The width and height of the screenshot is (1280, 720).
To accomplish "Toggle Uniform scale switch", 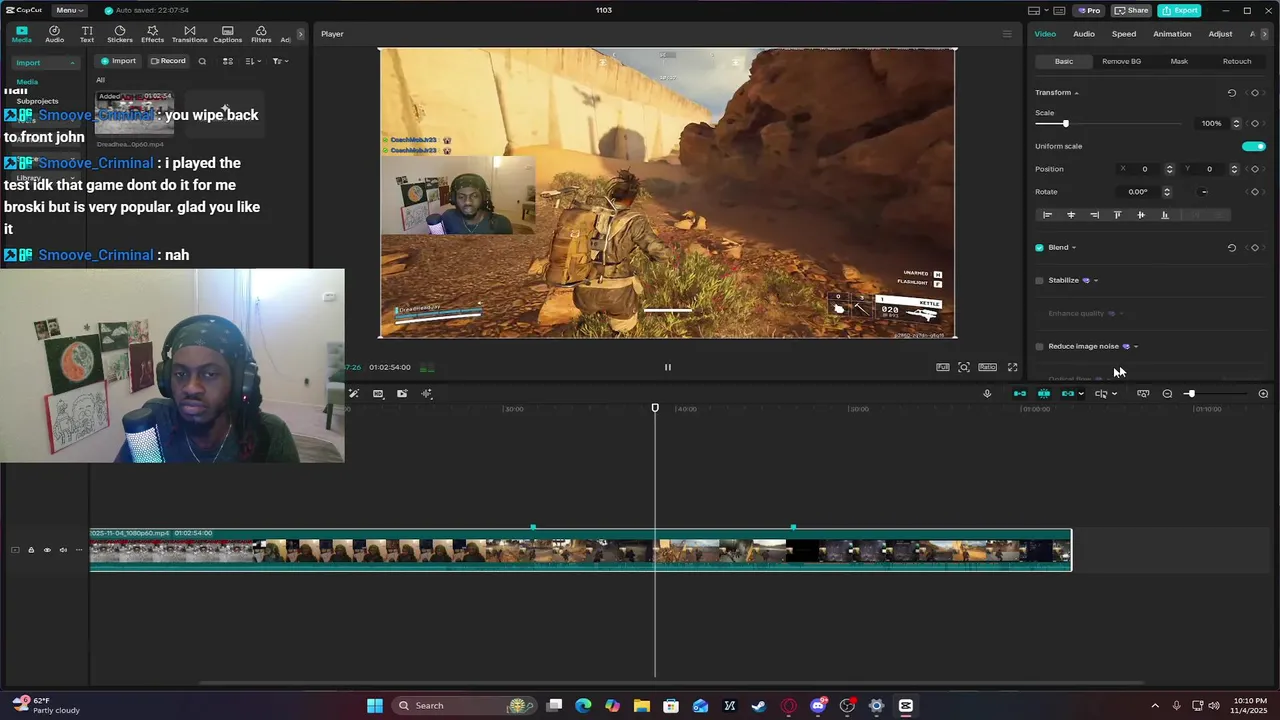I will (1253, 146).
